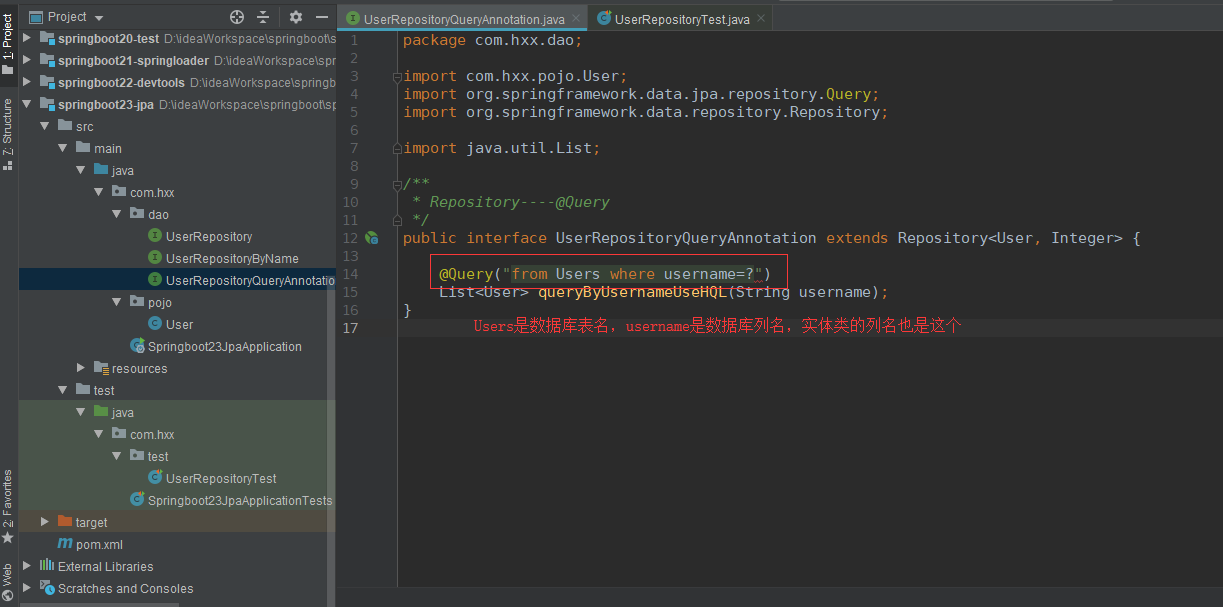Collapse springboot23-jpa module
The image size is (1223, 607).
click(x=27, y=104)
